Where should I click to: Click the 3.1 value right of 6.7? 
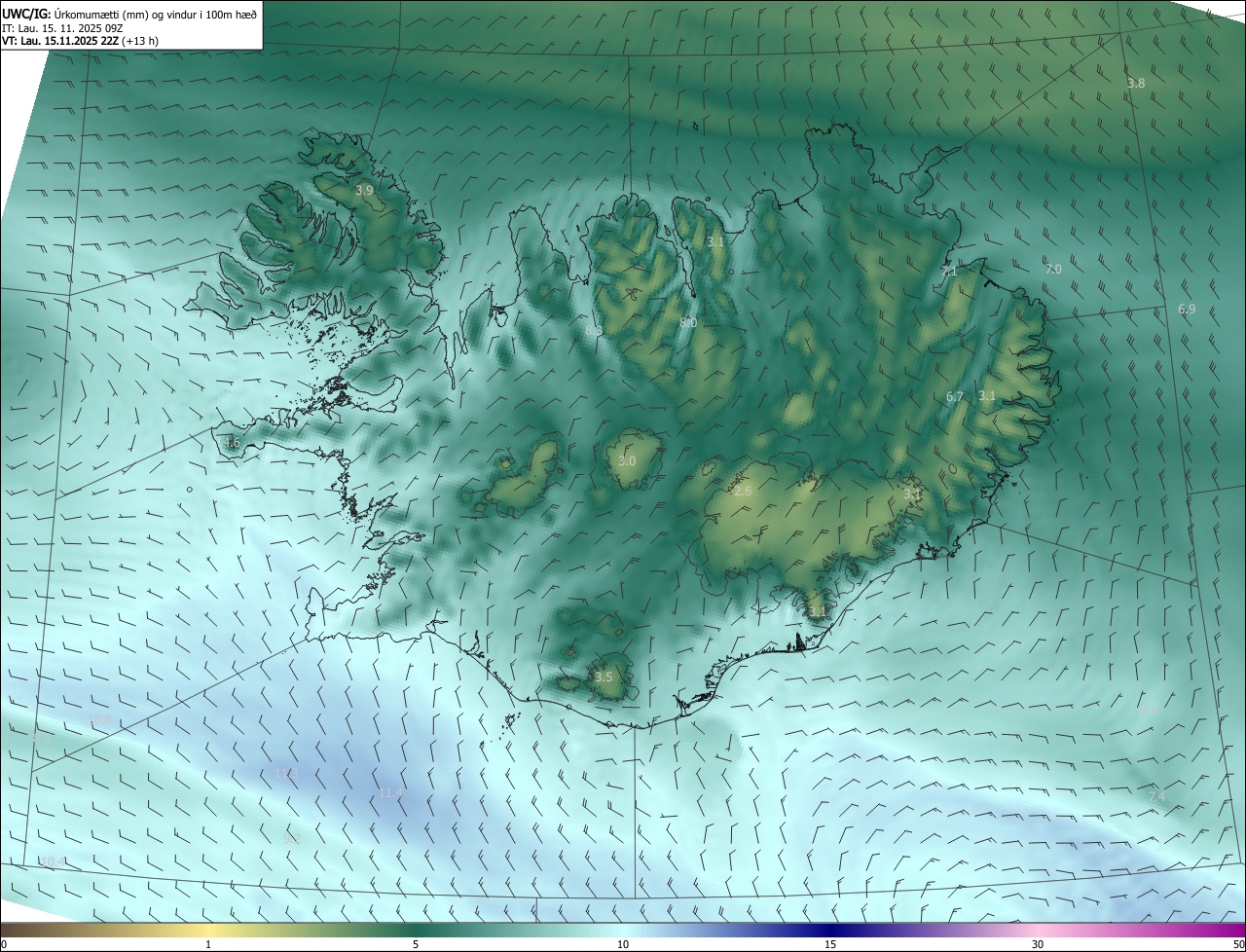[987, 396]
